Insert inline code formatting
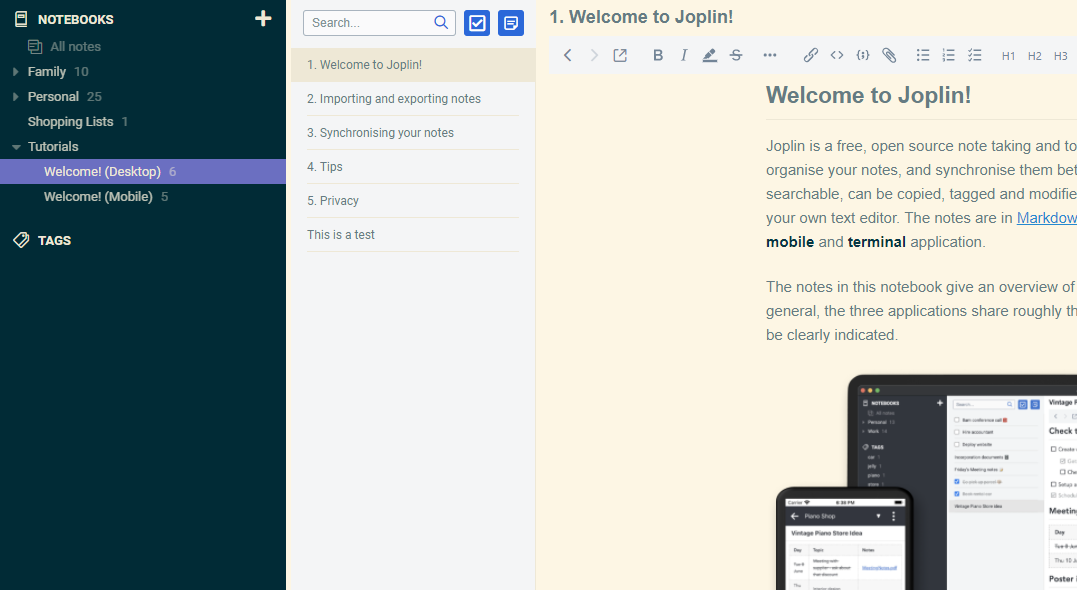1077x590 pixels. point(837,56)
